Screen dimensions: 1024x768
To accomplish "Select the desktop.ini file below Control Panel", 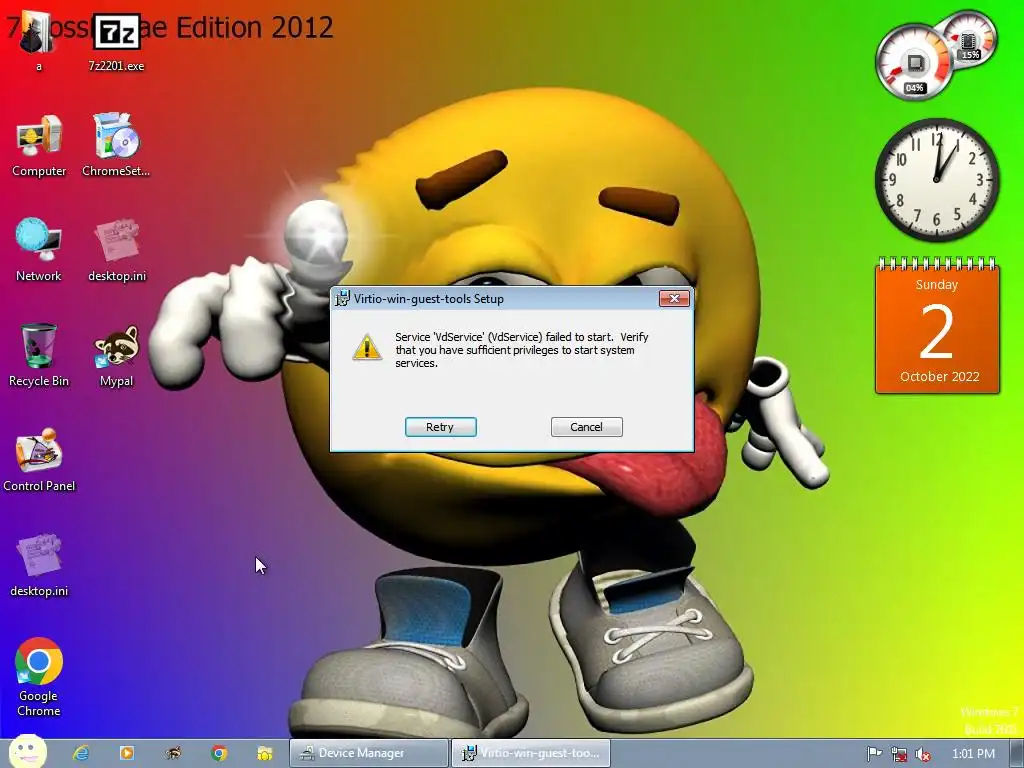I will (39, 565).
